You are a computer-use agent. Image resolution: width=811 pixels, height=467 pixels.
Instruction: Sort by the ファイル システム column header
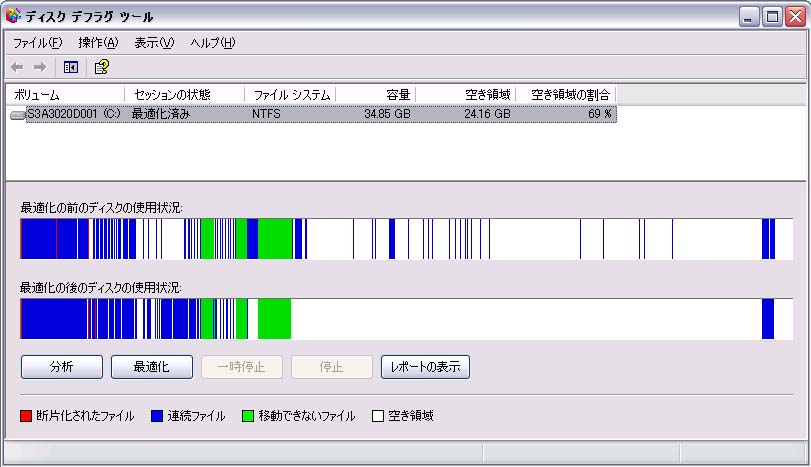pyautogui.click(x=290, y=95)
